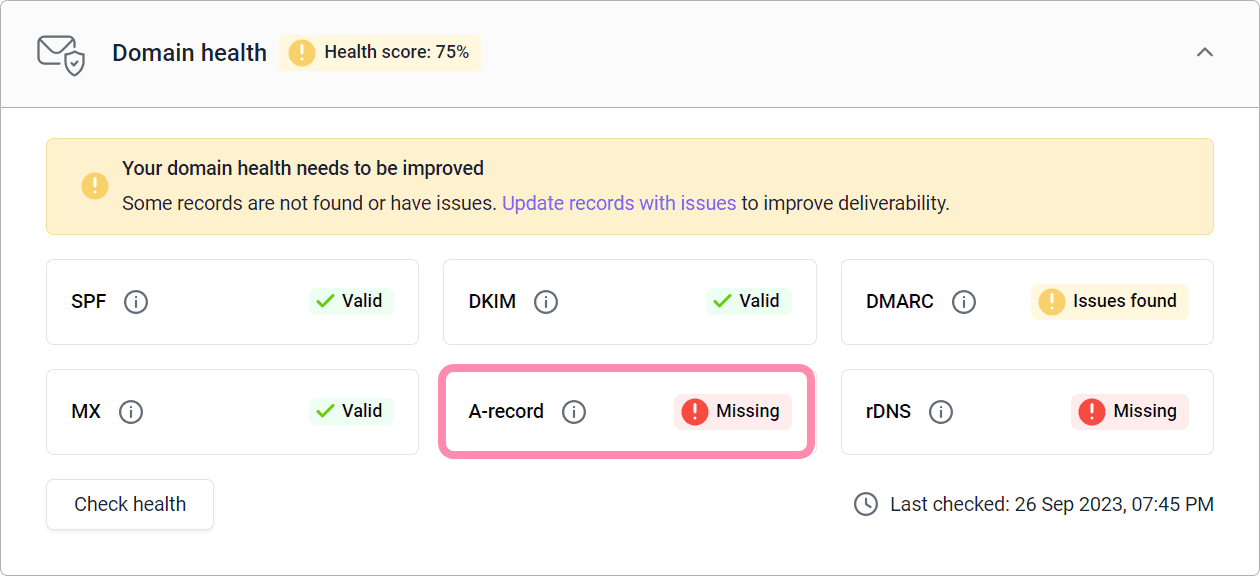Click the MX Valid status badge

(x=351, y=411)
